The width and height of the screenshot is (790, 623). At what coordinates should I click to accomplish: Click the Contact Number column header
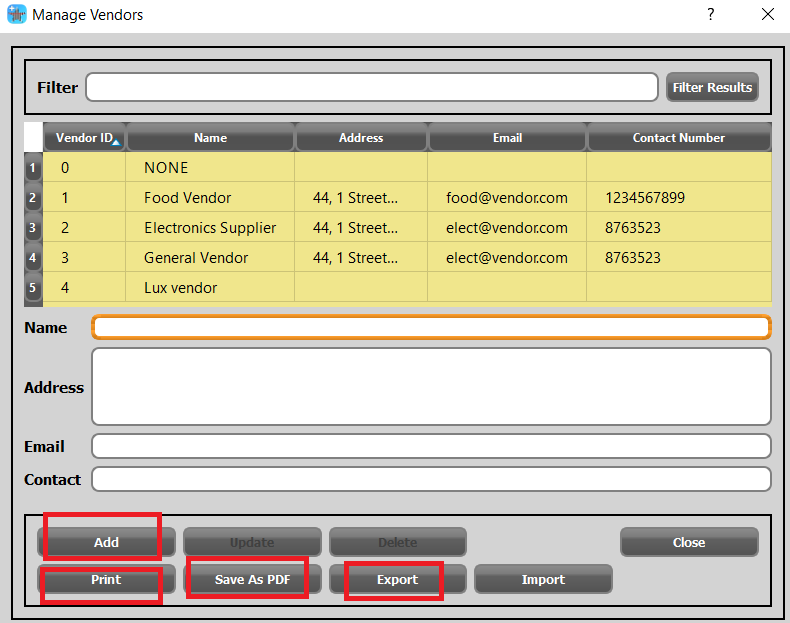point(678,138)
